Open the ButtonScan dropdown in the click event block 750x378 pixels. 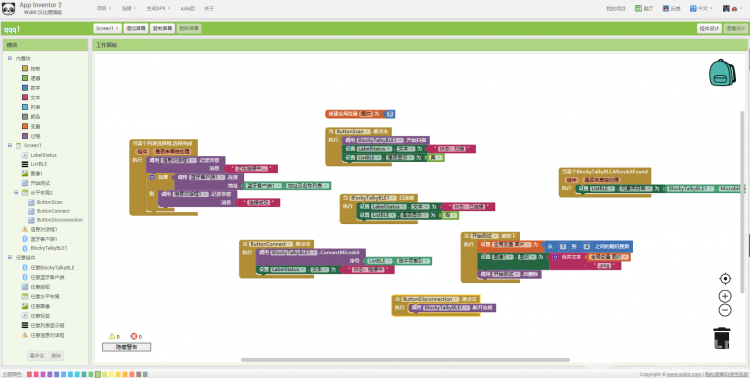tap(354, 131)
